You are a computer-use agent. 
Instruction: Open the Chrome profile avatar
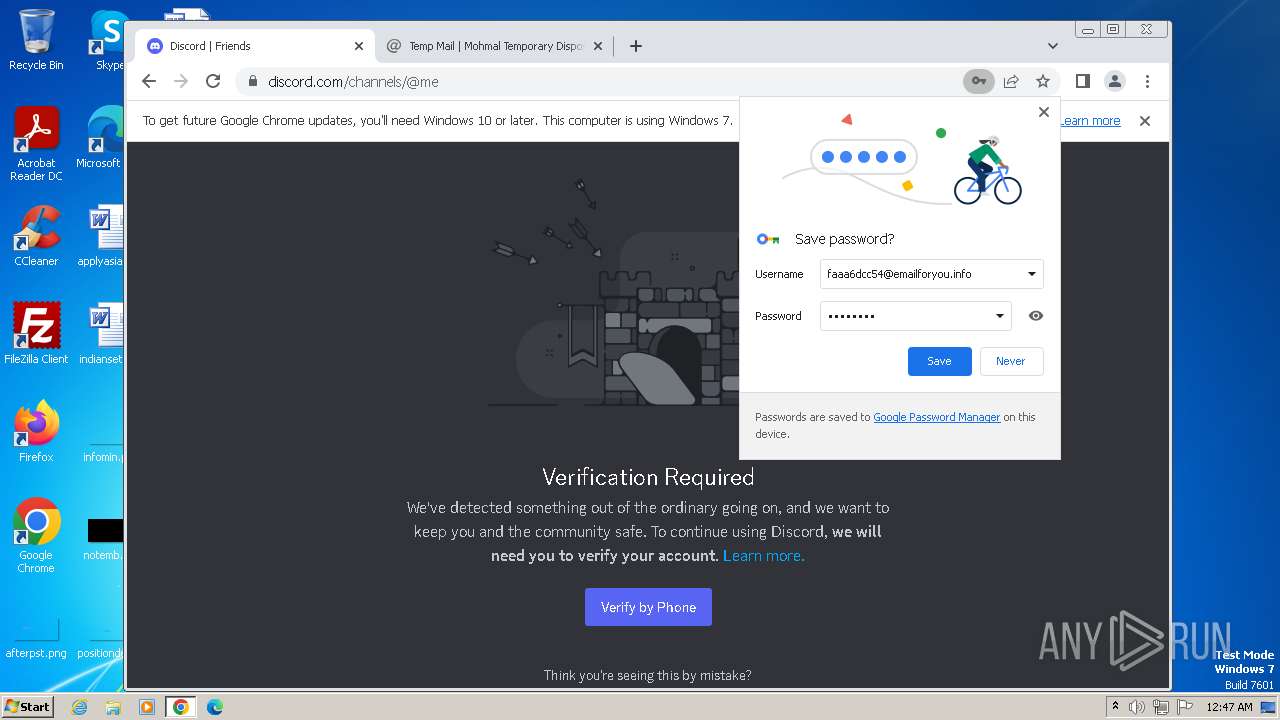pyautogui.click(x=1115, y=81)
